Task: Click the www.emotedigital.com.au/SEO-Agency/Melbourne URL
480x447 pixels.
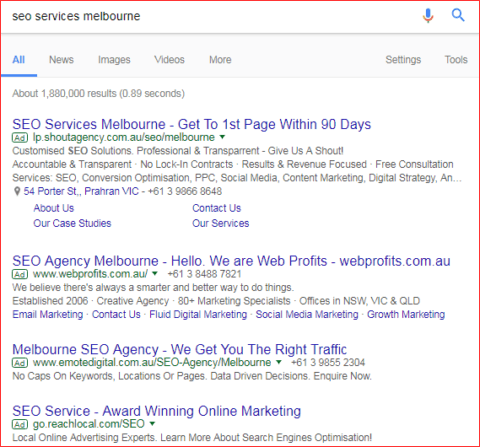Action: pyautogui.click(x=152, y=362)
